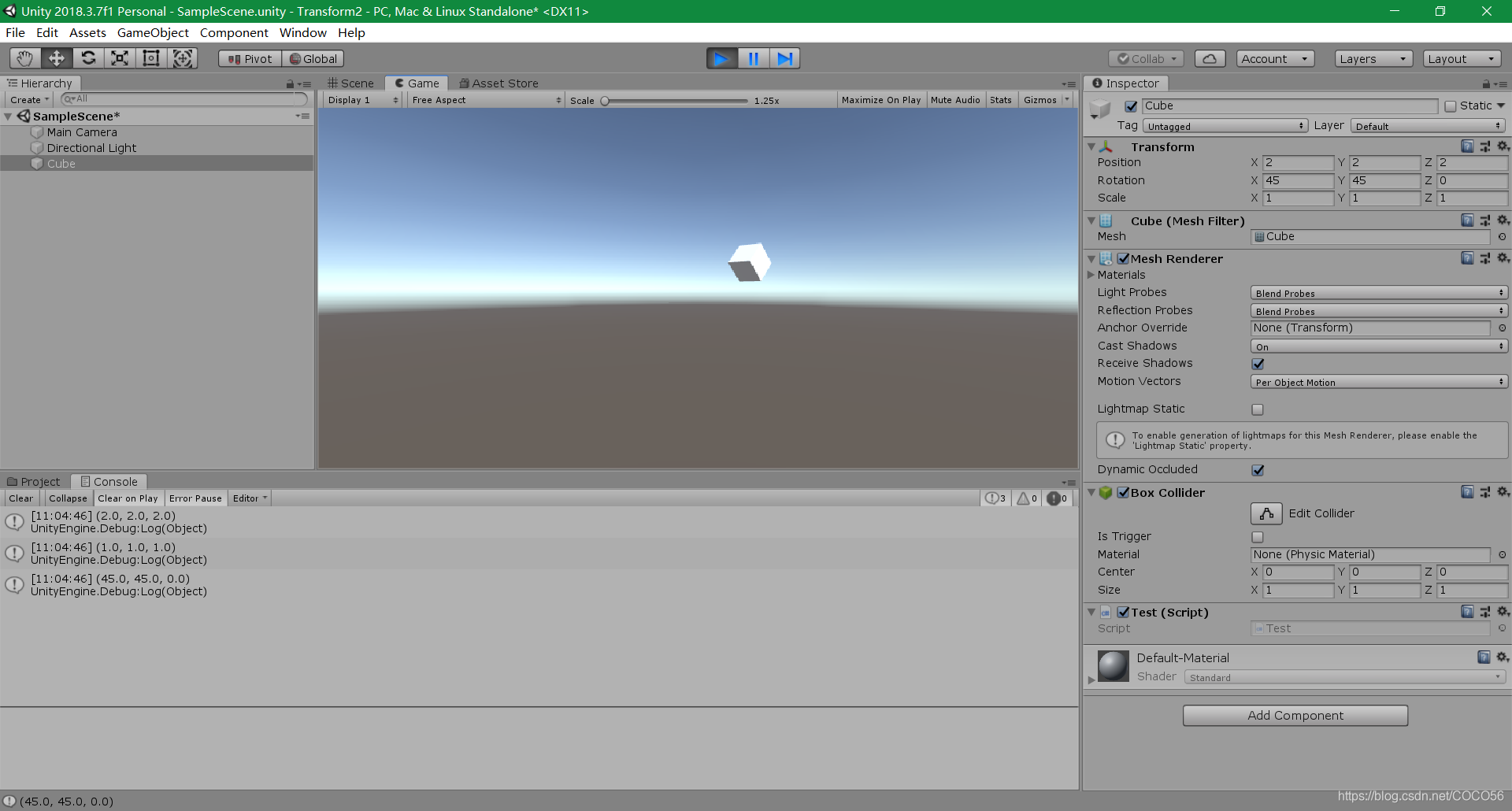The image size is (1512, 811).
Task: Open Light Probes dropdown
Action: [x=1379, y=293]
